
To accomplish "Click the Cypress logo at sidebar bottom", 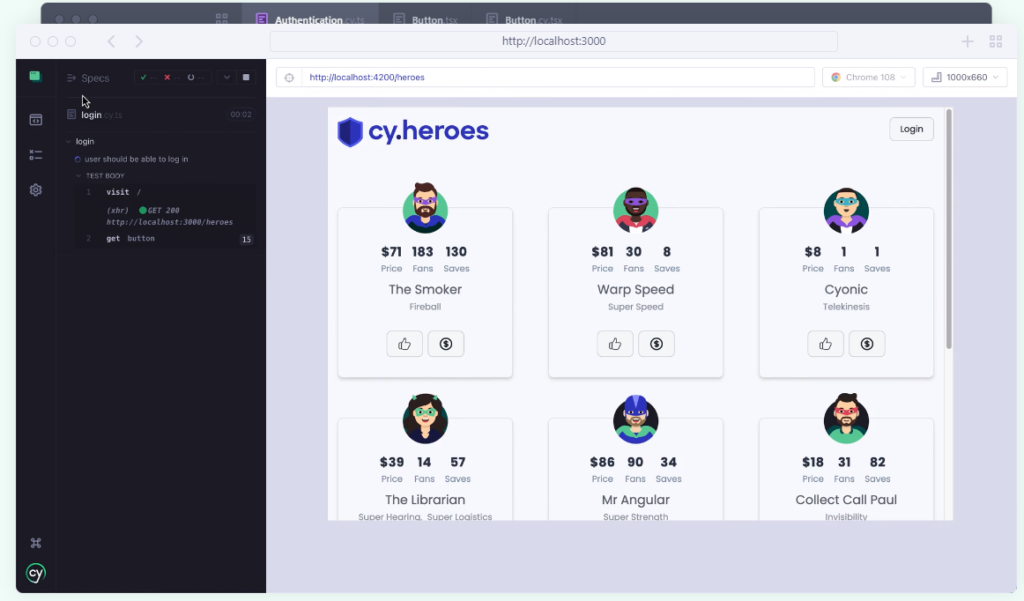I will (36, 573).
